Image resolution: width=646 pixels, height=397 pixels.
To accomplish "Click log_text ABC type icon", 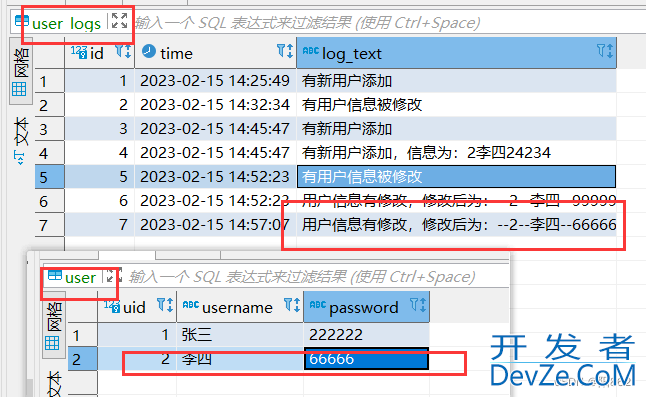I will [x=311, y=50].
